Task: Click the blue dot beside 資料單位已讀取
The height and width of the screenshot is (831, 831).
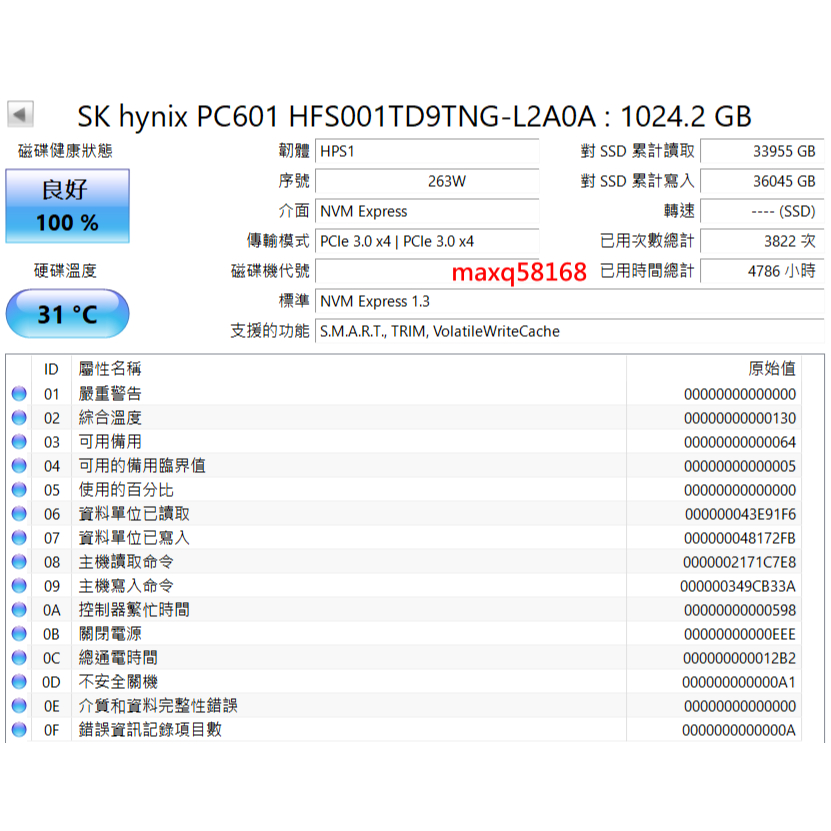Action: click(x=17, y=514)
